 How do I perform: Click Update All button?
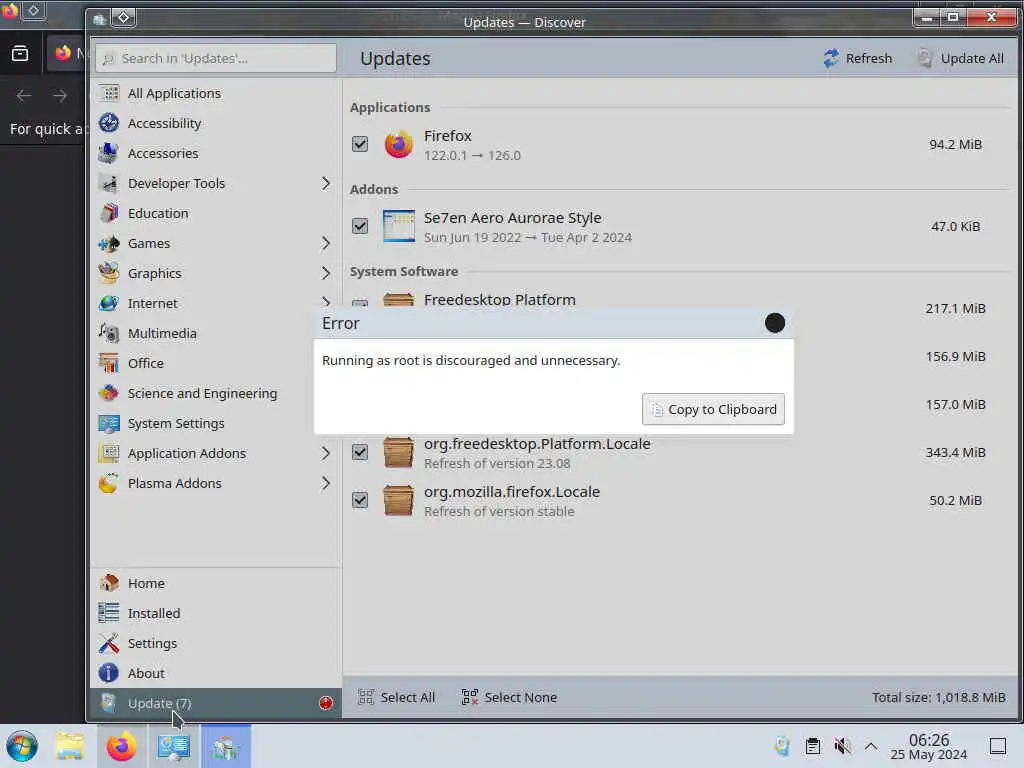pos(960,59)
